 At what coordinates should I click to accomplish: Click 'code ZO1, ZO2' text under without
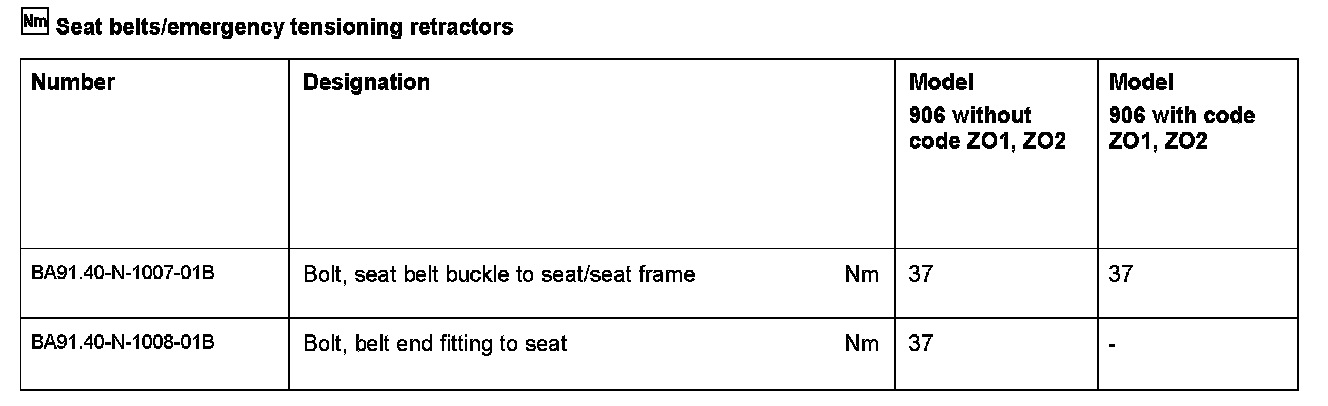pos(987,142)
